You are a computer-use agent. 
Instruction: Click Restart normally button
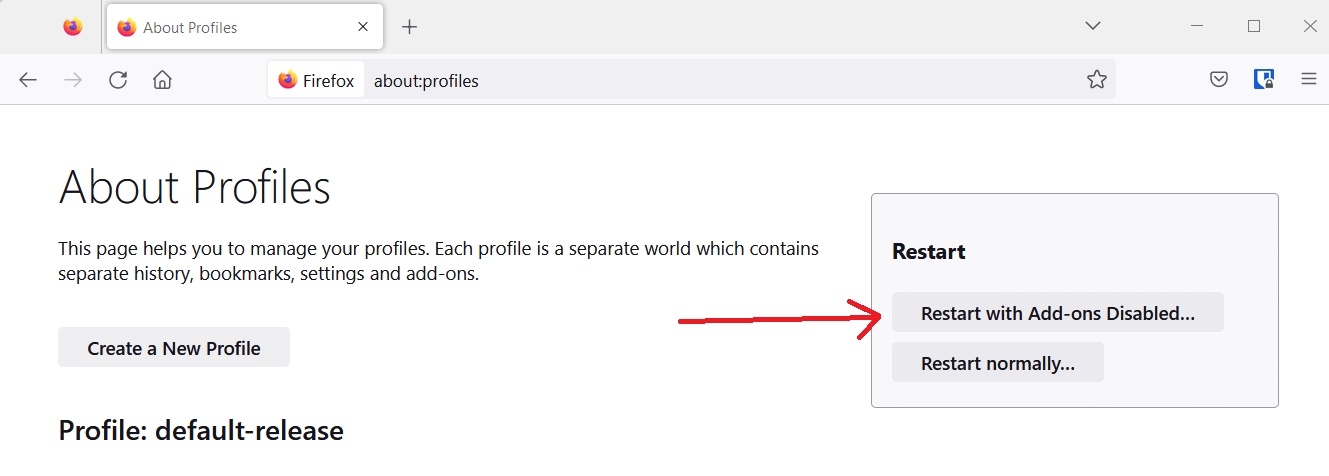coord(998,363)
